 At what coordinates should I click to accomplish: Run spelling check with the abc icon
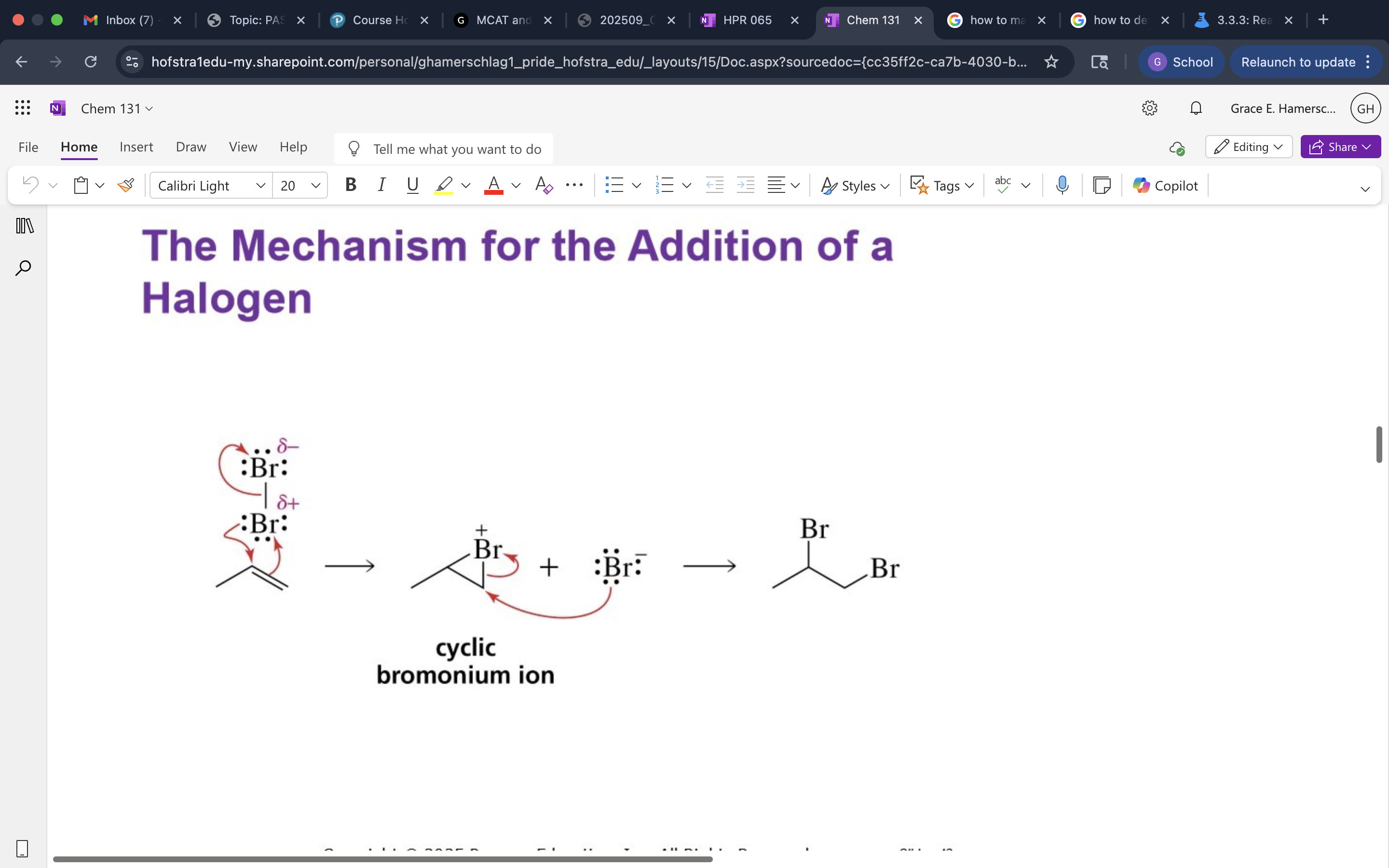click(1002, 185)
